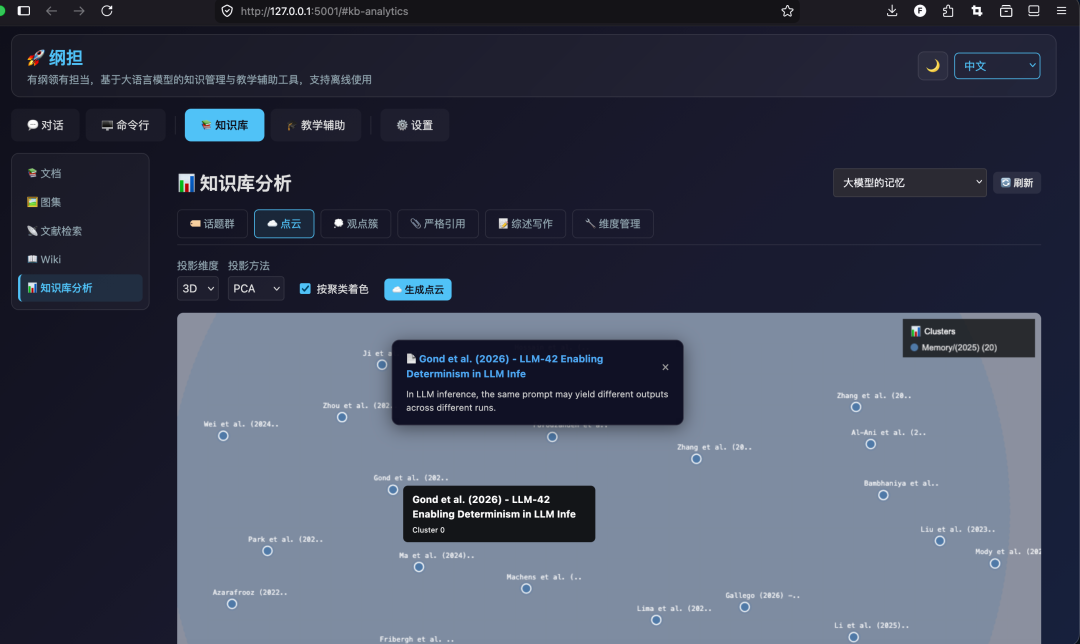Reload the page with the refresh icon
Image resolution: width=1080 pixels, height=644 pixels.
[107, 11]
